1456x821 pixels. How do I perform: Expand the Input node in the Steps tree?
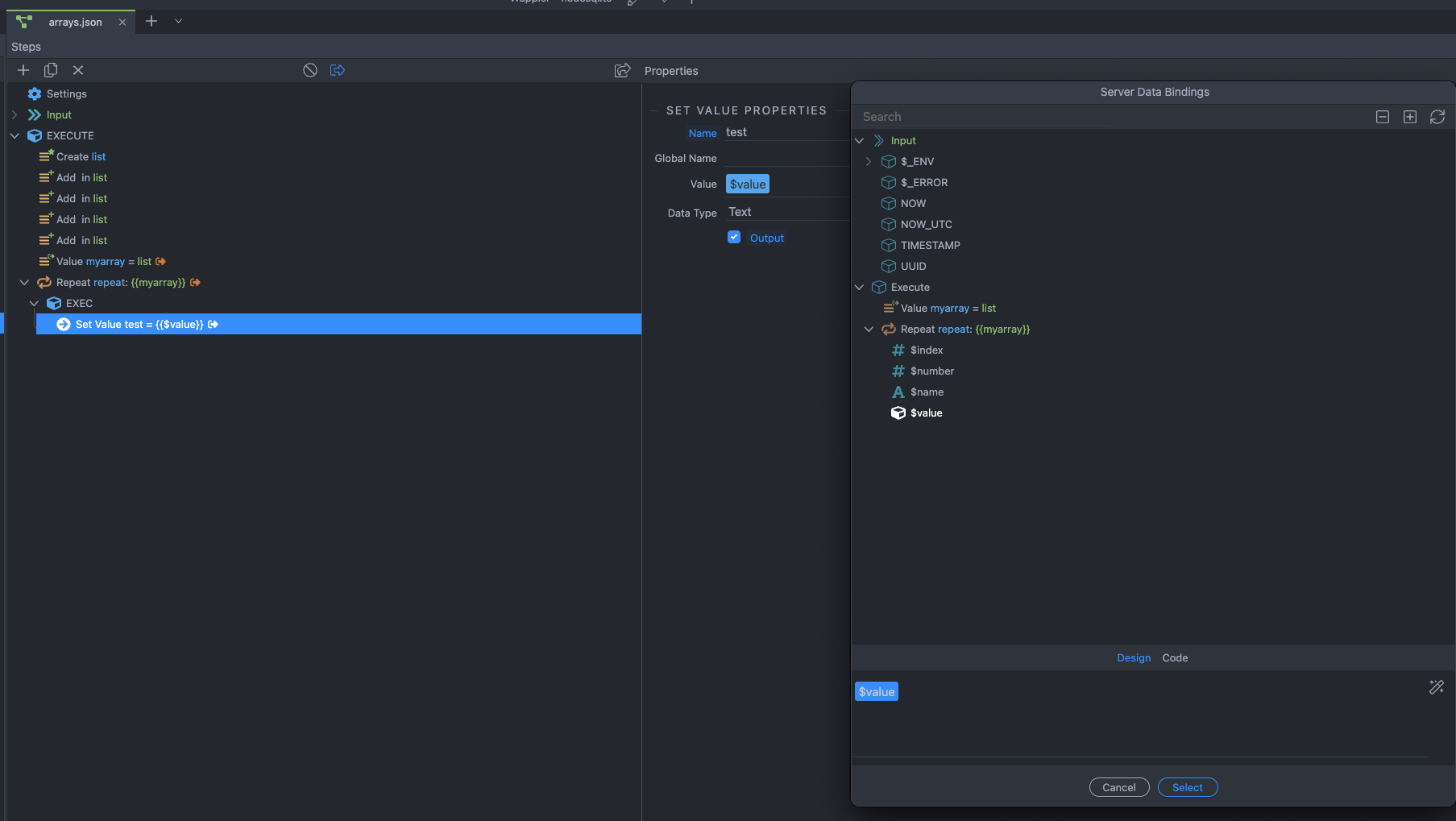pos(14,114)
